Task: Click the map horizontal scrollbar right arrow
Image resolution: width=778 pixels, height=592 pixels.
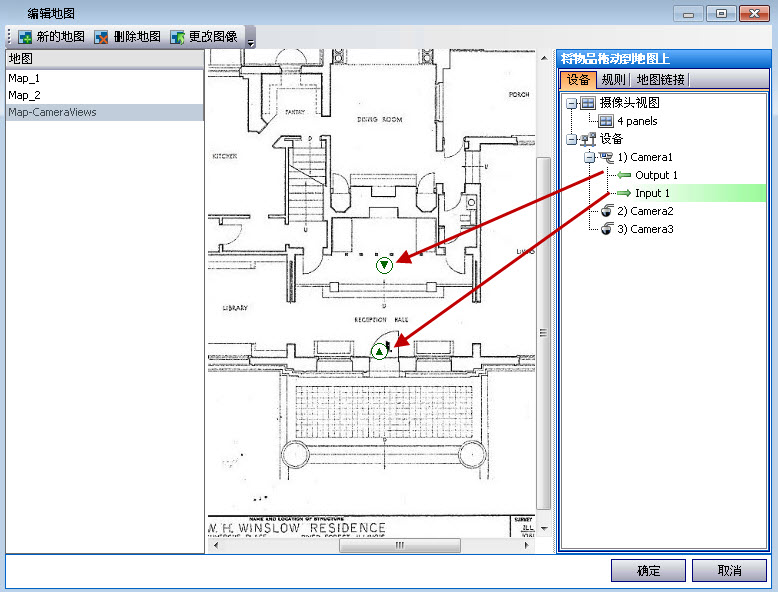Action: click(x=526, y=545)
